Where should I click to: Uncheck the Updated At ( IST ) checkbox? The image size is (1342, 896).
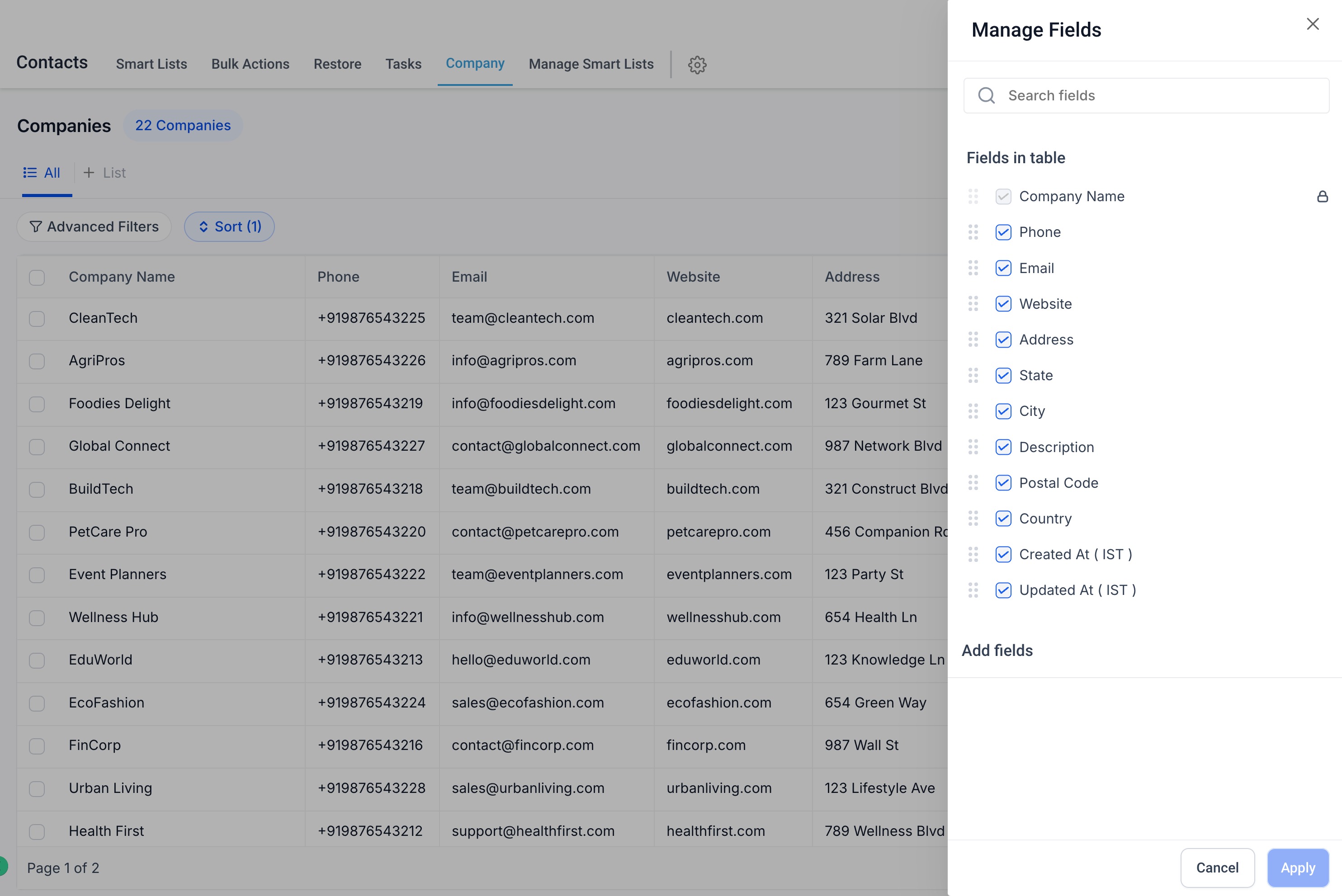pyautogui.click(x=1003, y=590)
